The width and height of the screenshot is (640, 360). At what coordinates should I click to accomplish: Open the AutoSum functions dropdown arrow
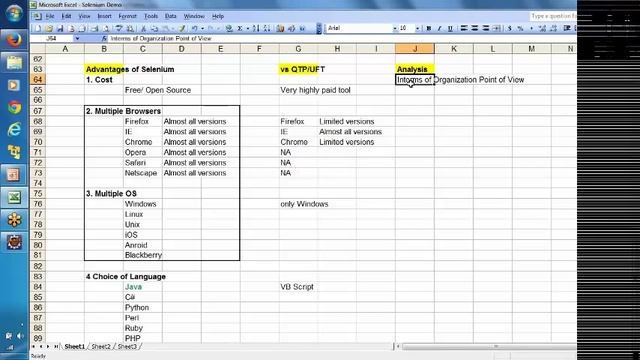(247, 28)
